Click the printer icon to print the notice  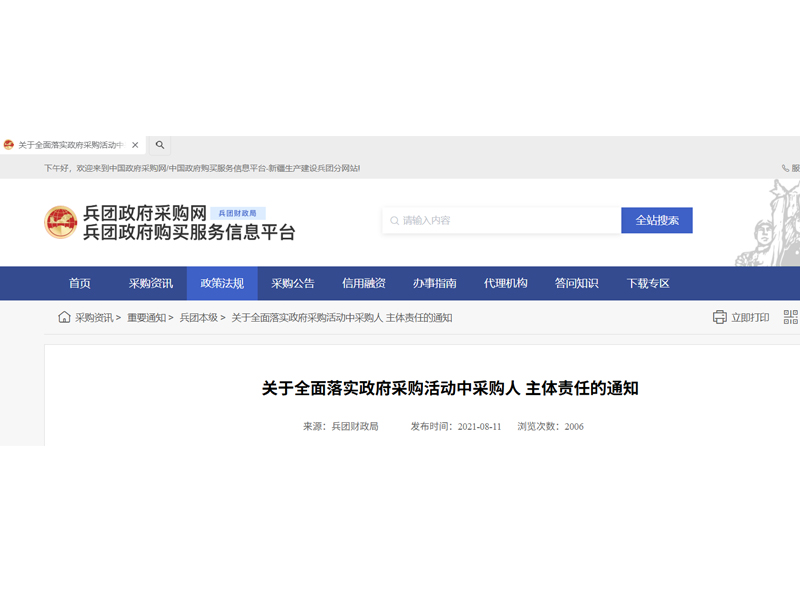tap(718, 317)
